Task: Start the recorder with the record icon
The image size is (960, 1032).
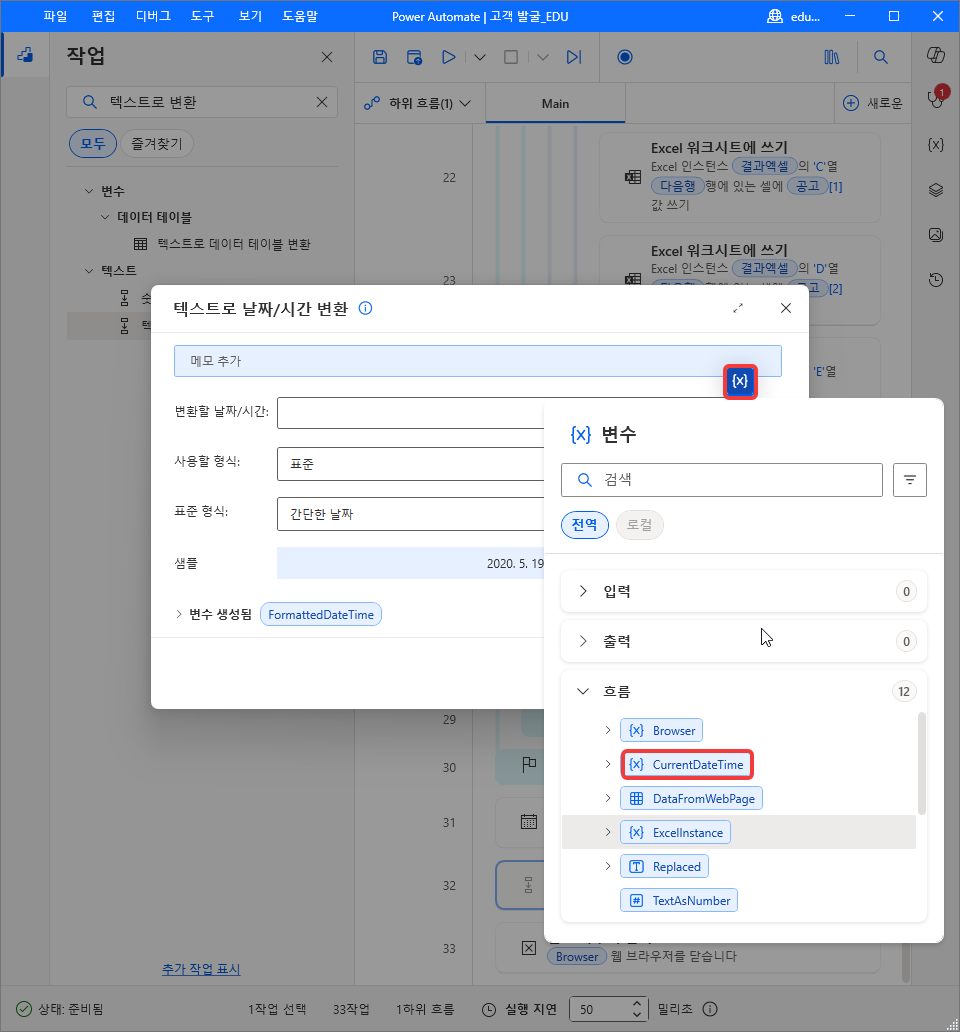Action: point(625,57)
